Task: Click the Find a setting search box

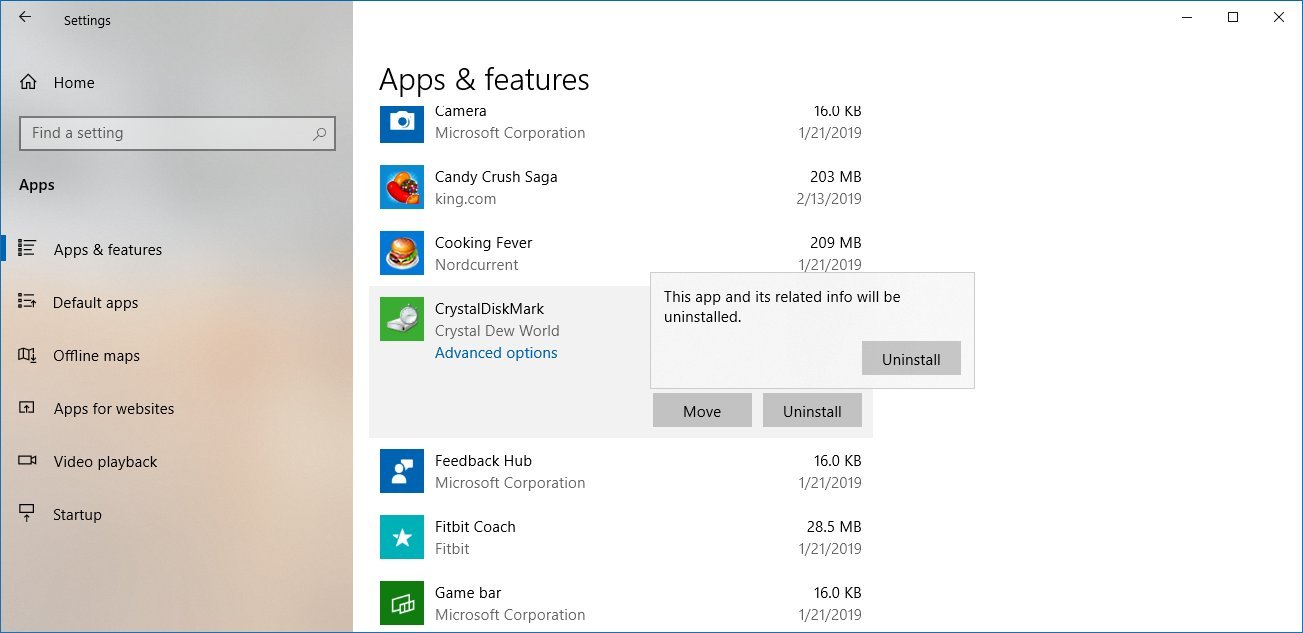Action: pyautogui.click(x=177, y=132)
